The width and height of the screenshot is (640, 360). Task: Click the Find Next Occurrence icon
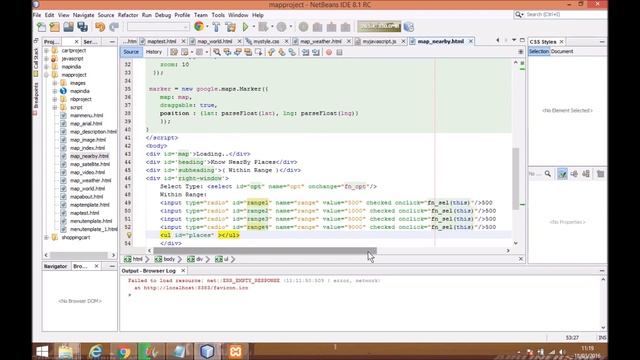(238, 52)
